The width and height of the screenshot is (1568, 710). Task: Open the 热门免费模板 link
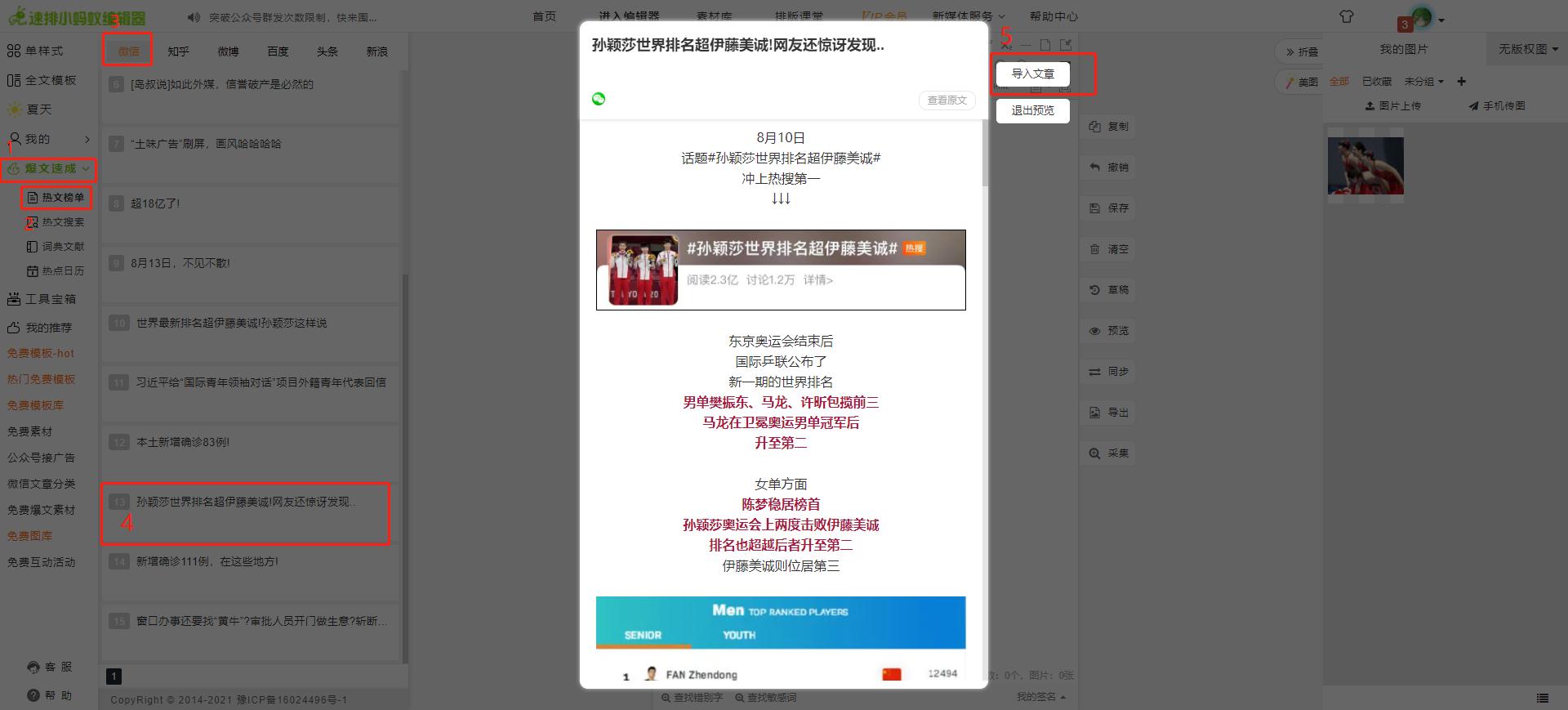(41, 379)
